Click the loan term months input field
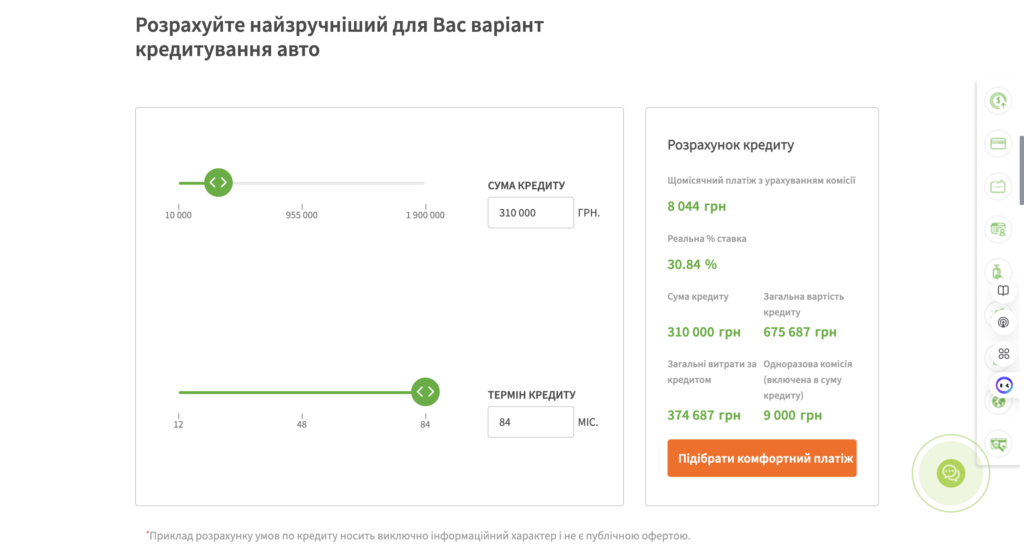1024x548 pixels. pos(530,422)
